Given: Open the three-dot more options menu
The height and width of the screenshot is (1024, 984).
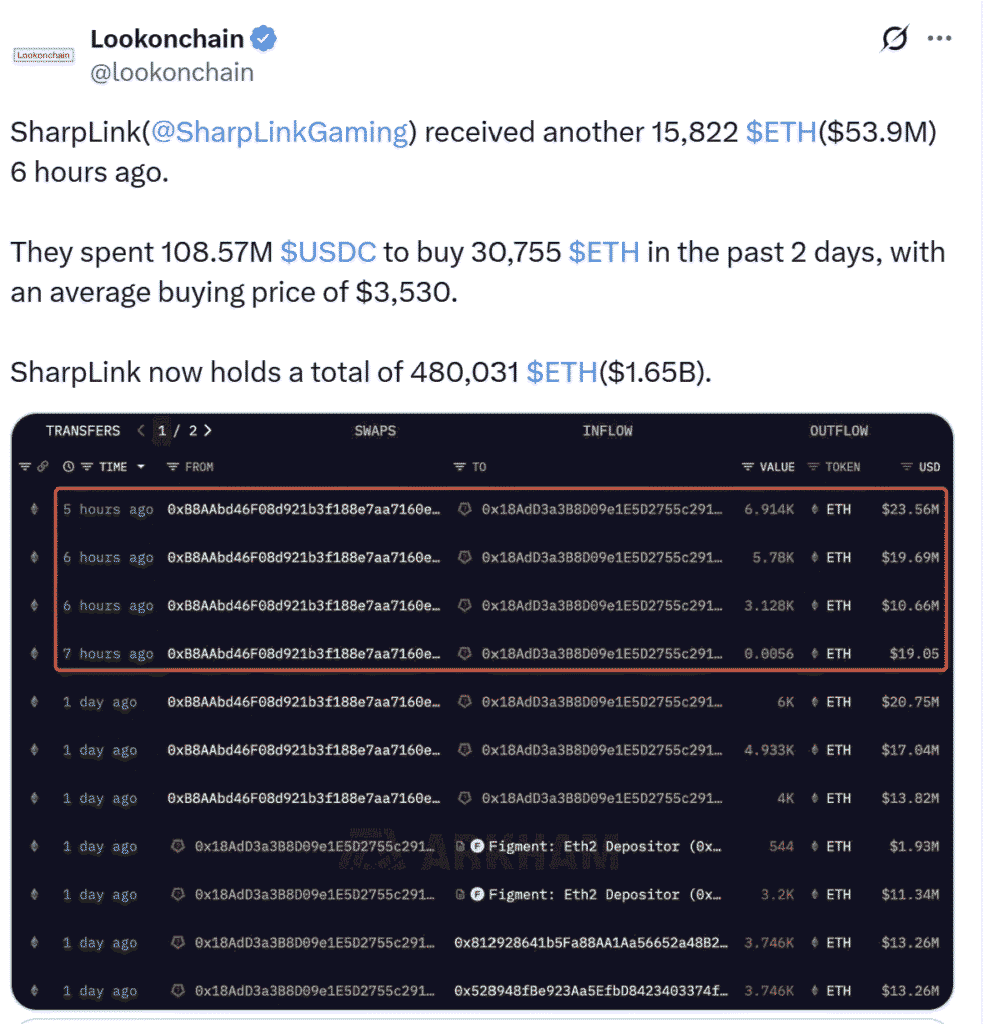Looking at the screenshot, I should [939, 39].
